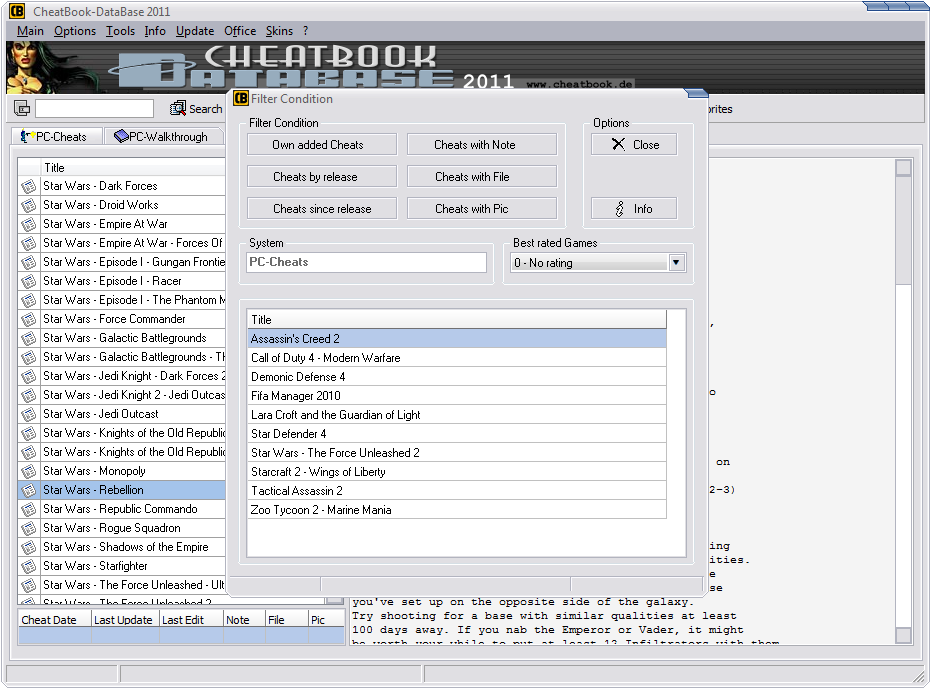Screen dimensions: 932x689
Task: Click the Search magnifier icon in toolbar
Action: tap(178, 109)
